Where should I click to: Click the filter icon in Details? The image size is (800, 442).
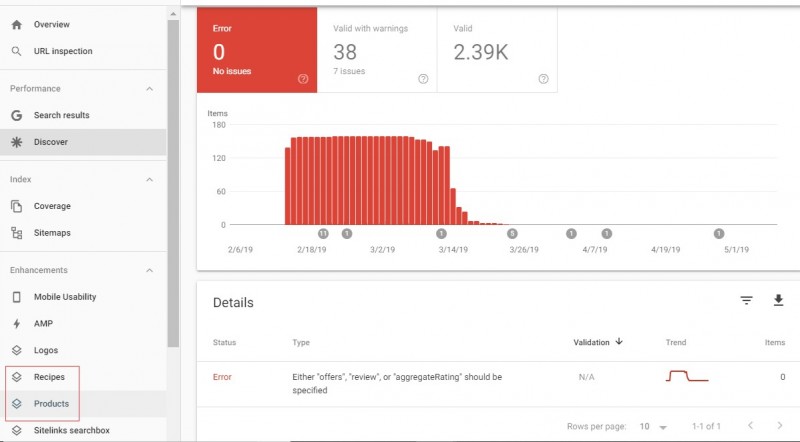pyautogui.click(x=746, y=301)
